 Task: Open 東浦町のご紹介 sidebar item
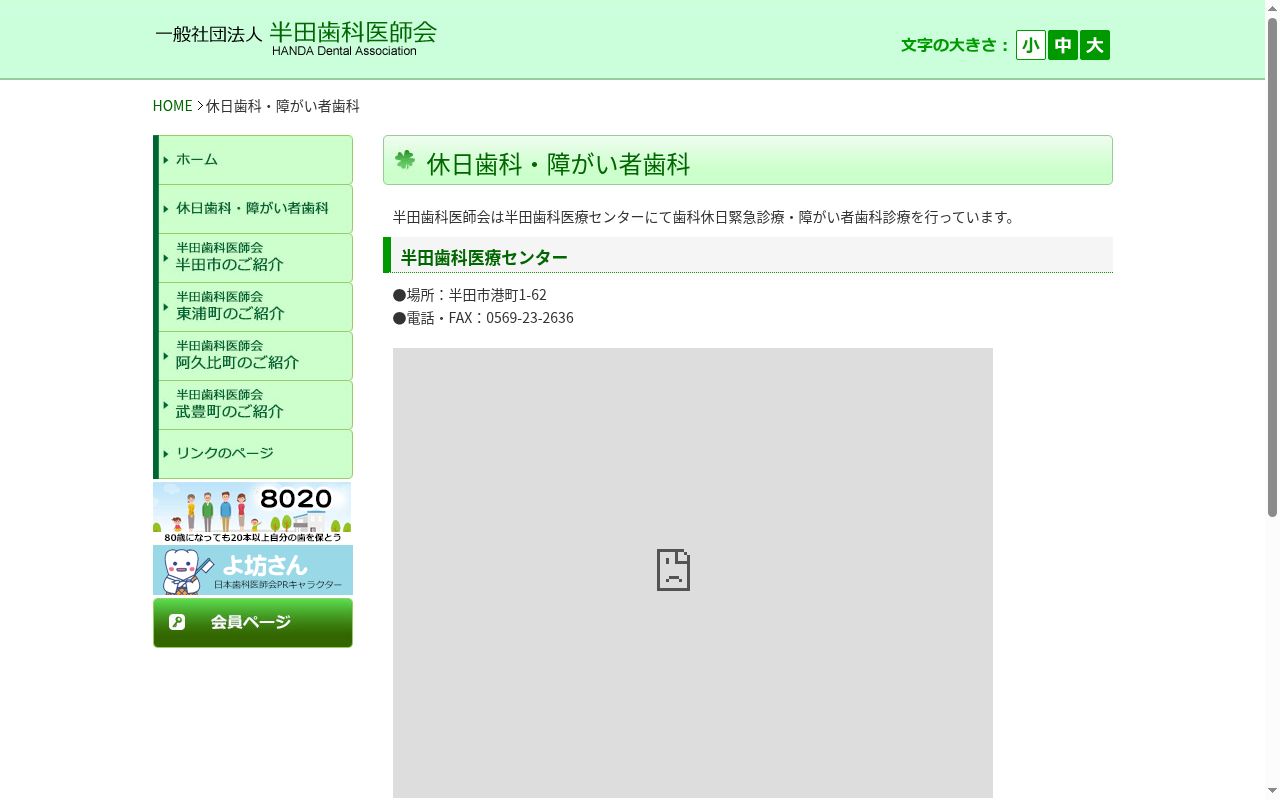point(253,307)
